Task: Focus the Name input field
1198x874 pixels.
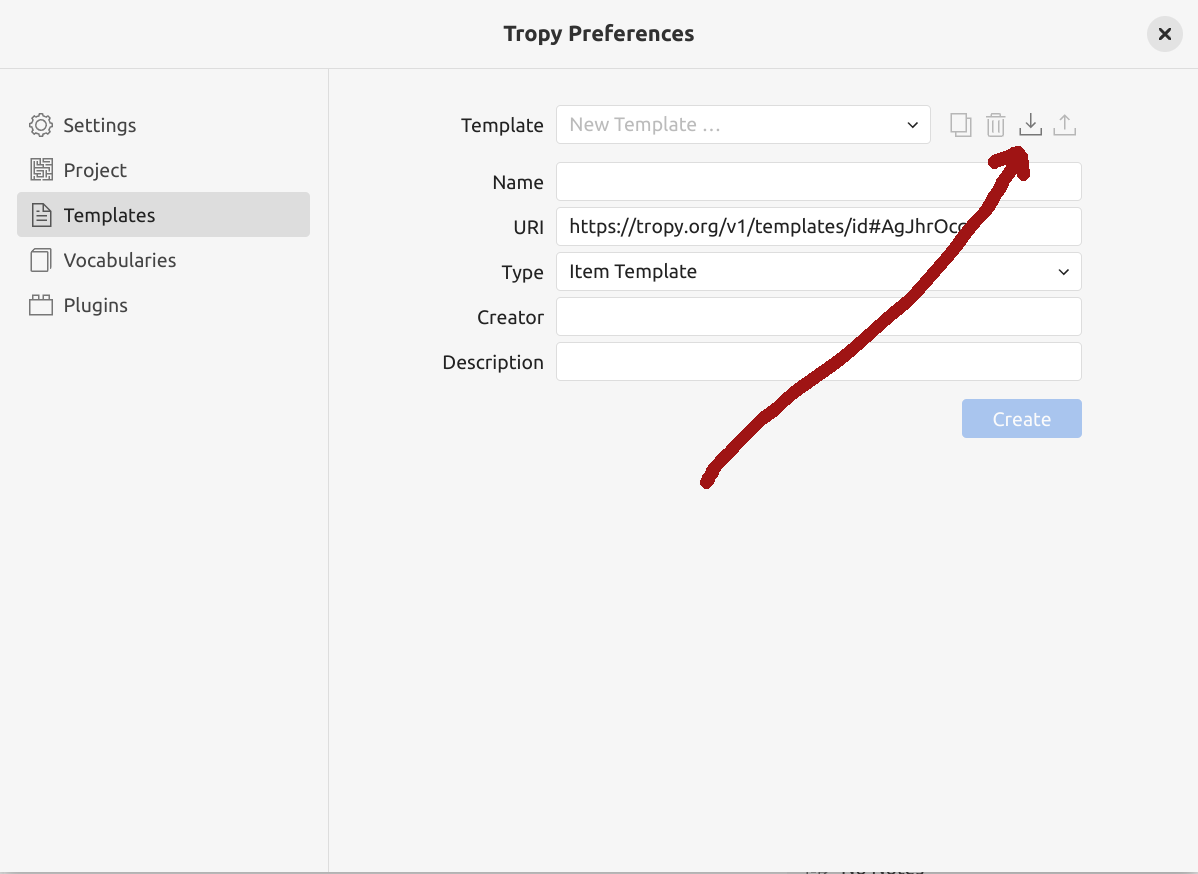Action: (x=819, y=182)
